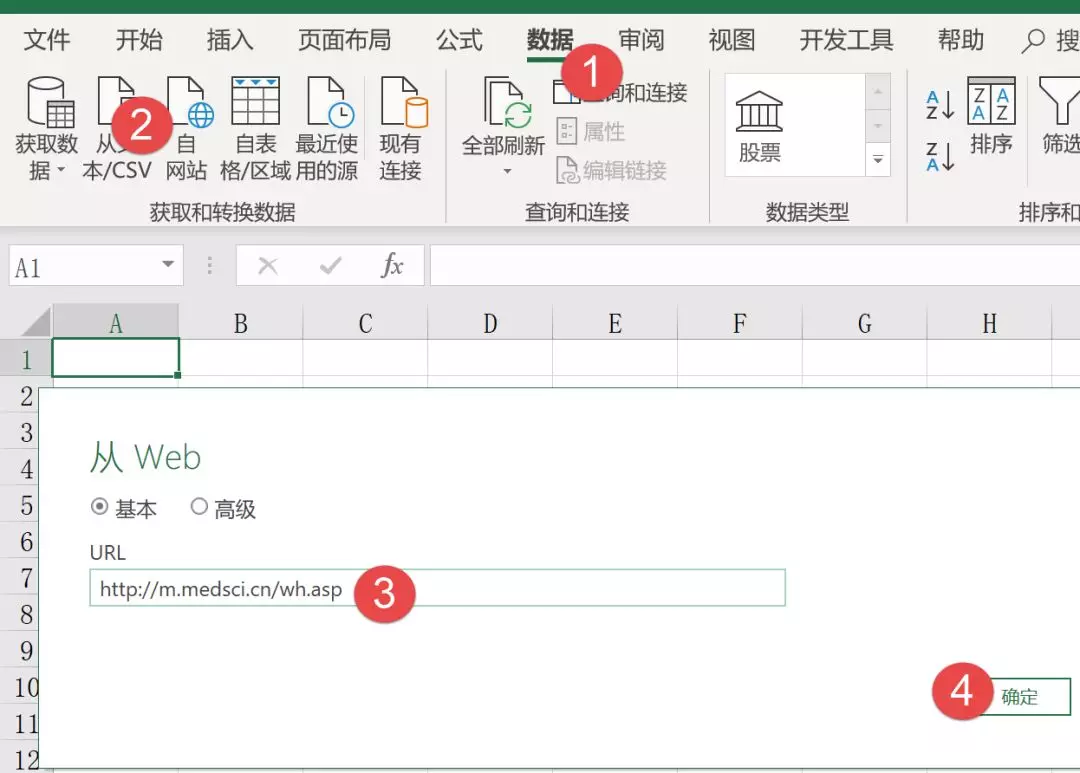This screenshot has width=1080, height=773.
Task: Click the search magnifier icon
Action: (x=1032, y=41)
